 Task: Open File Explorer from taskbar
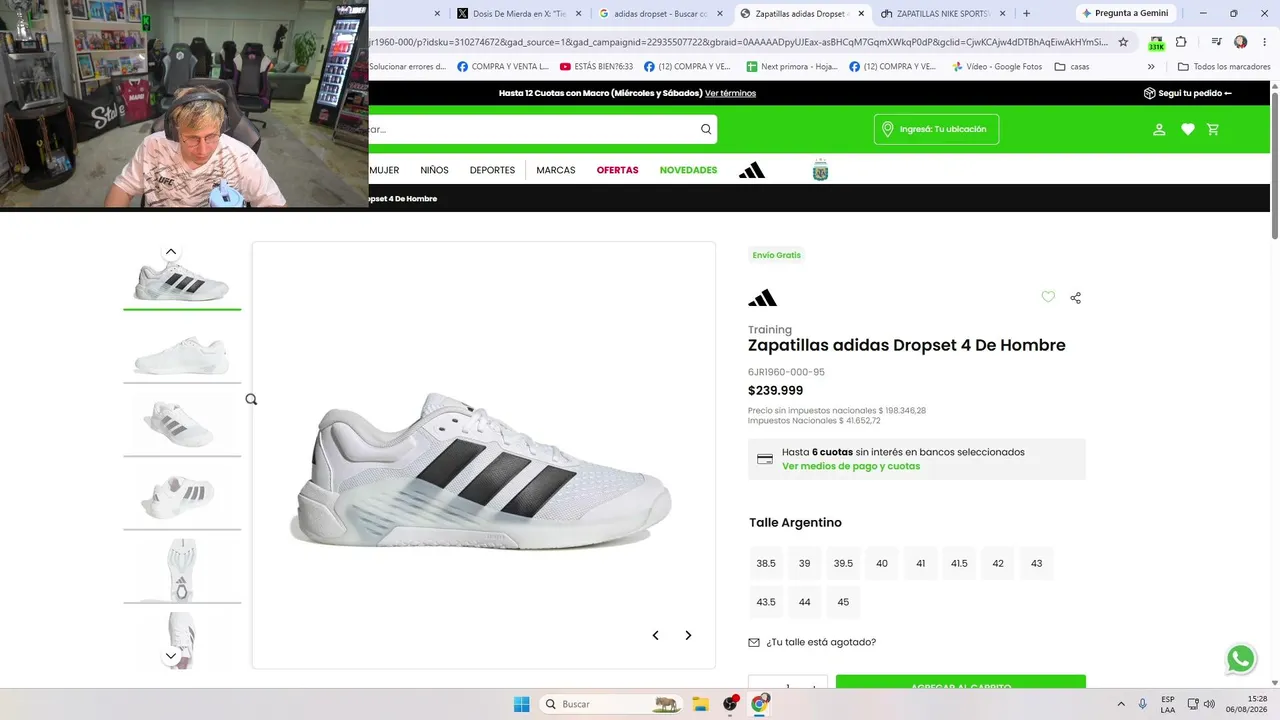click(x=700, y=704)
